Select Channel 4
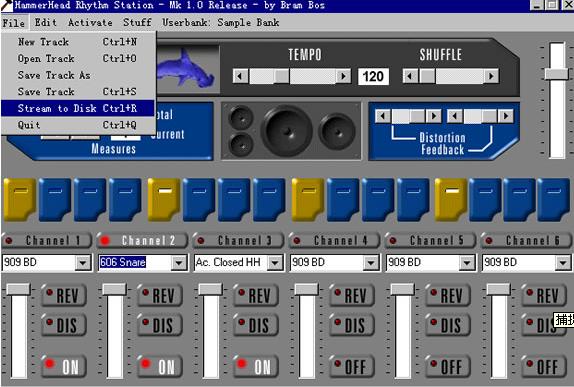Viewport: 574px width, 387px height. 334,241
